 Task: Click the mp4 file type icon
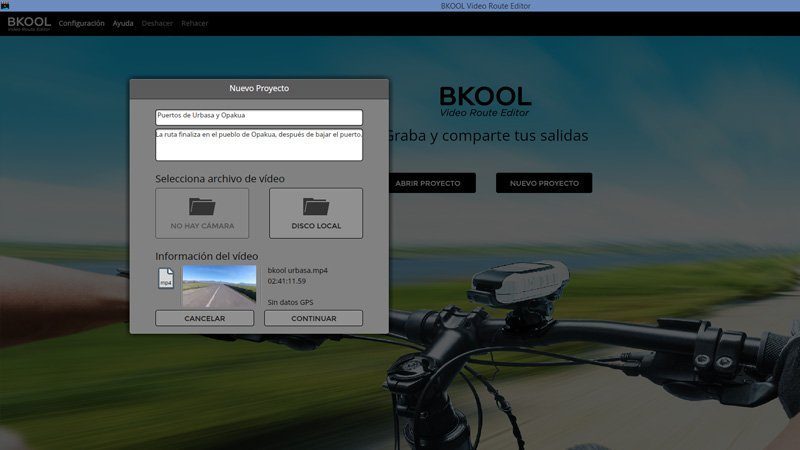pyautogui.click(x=166, y=278)
